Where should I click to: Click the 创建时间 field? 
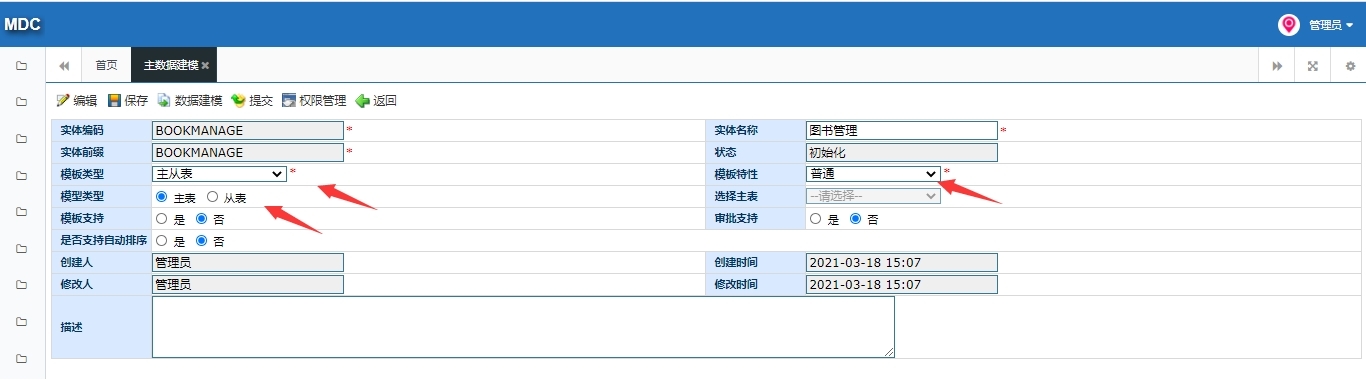pos(902,262)
